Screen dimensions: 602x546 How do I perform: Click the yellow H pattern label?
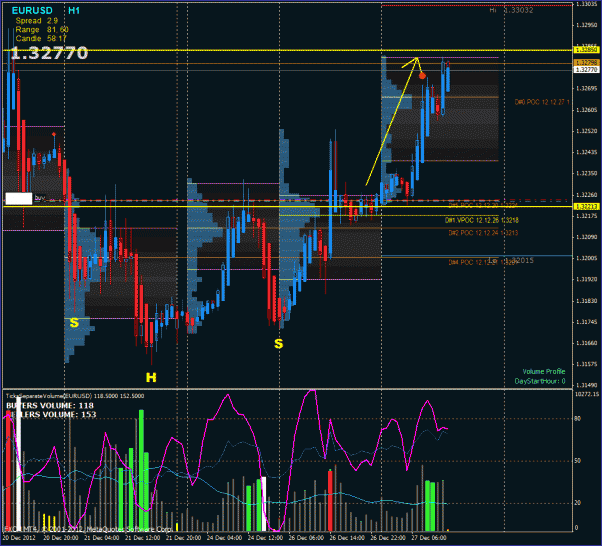click(x=151, y=377)
